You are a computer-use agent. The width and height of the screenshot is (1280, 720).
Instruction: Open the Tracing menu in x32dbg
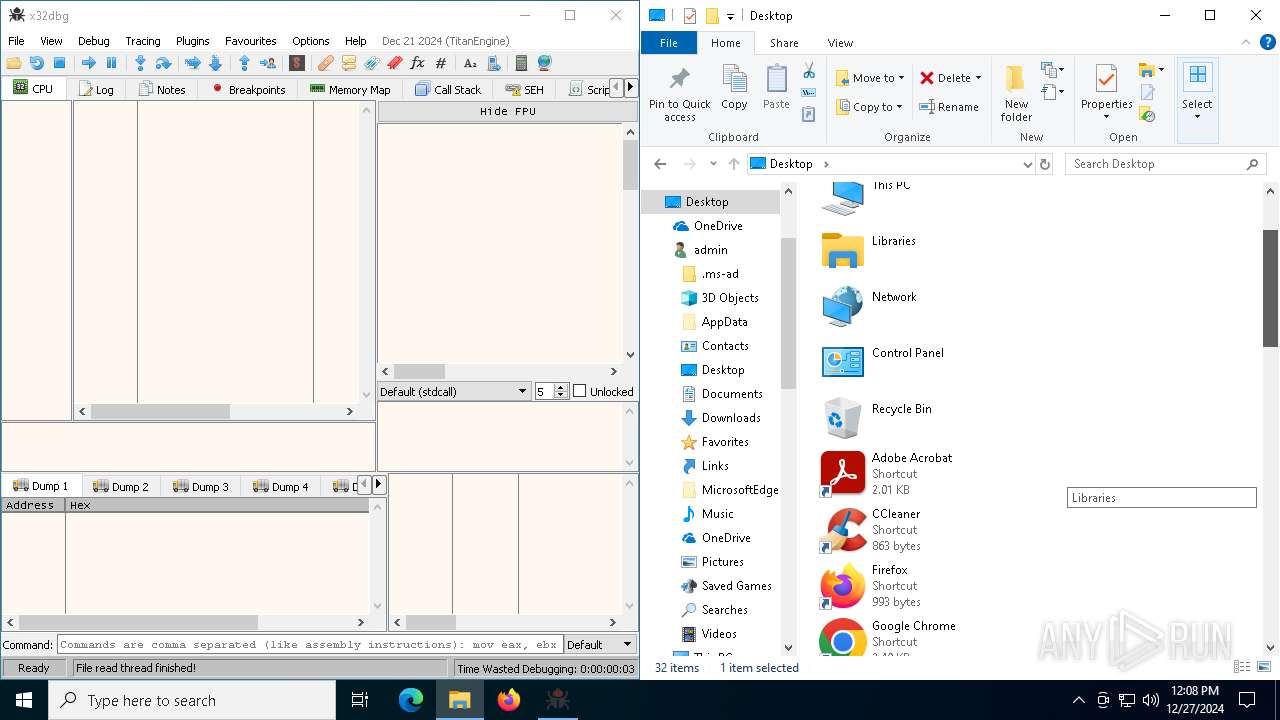point(143,41)
